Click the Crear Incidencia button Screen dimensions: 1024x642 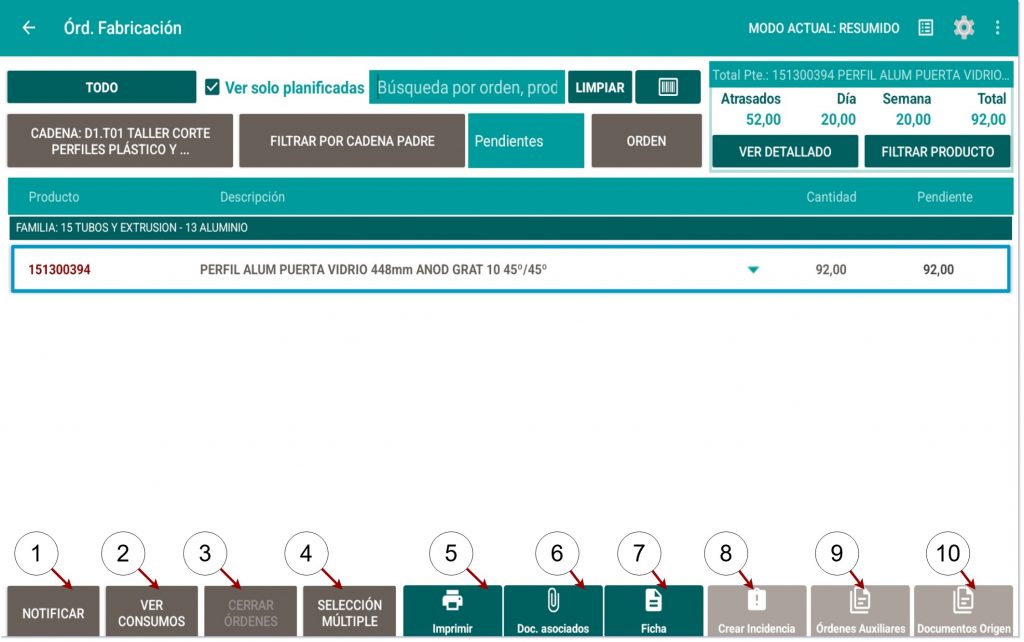(x=756, y=611)
